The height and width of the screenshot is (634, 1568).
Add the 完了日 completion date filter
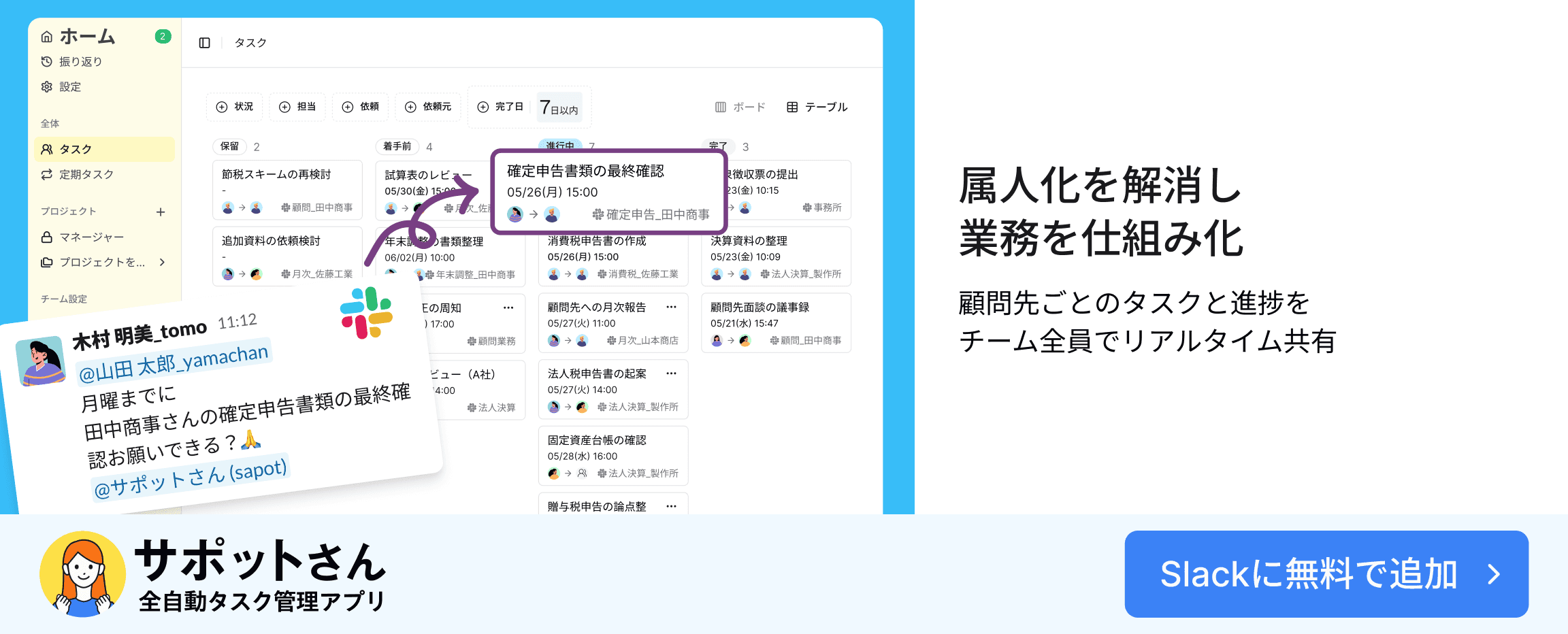[x=500, y=107]
